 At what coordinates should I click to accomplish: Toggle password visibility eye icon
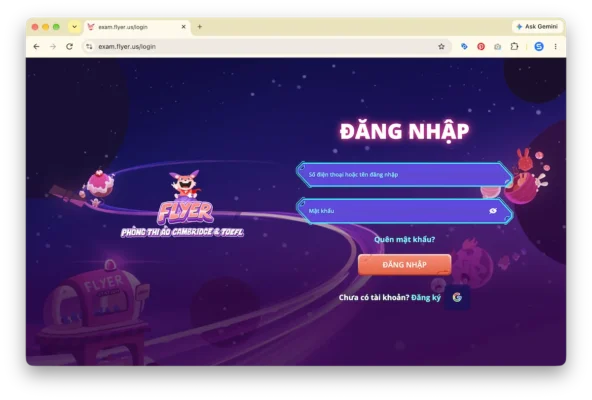coord(493,211)
